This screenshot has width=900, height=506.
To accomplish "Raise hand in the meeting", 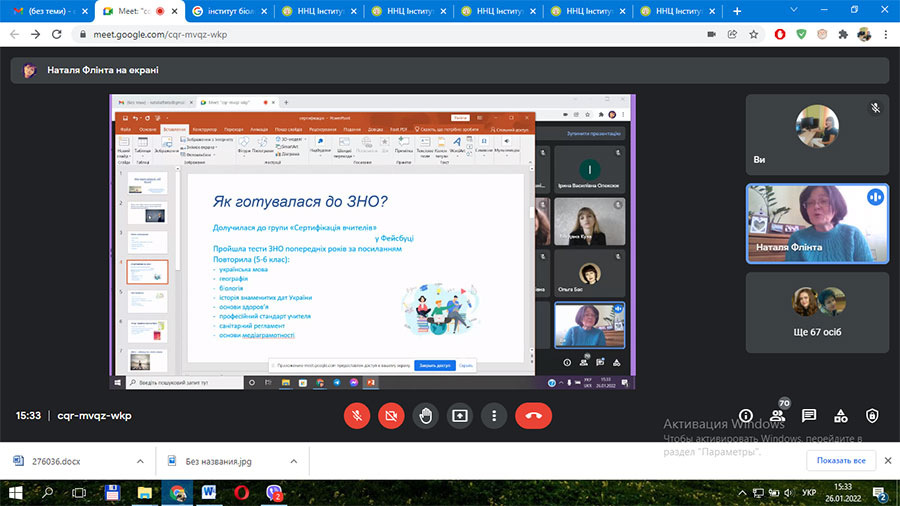I will point(425,415).
